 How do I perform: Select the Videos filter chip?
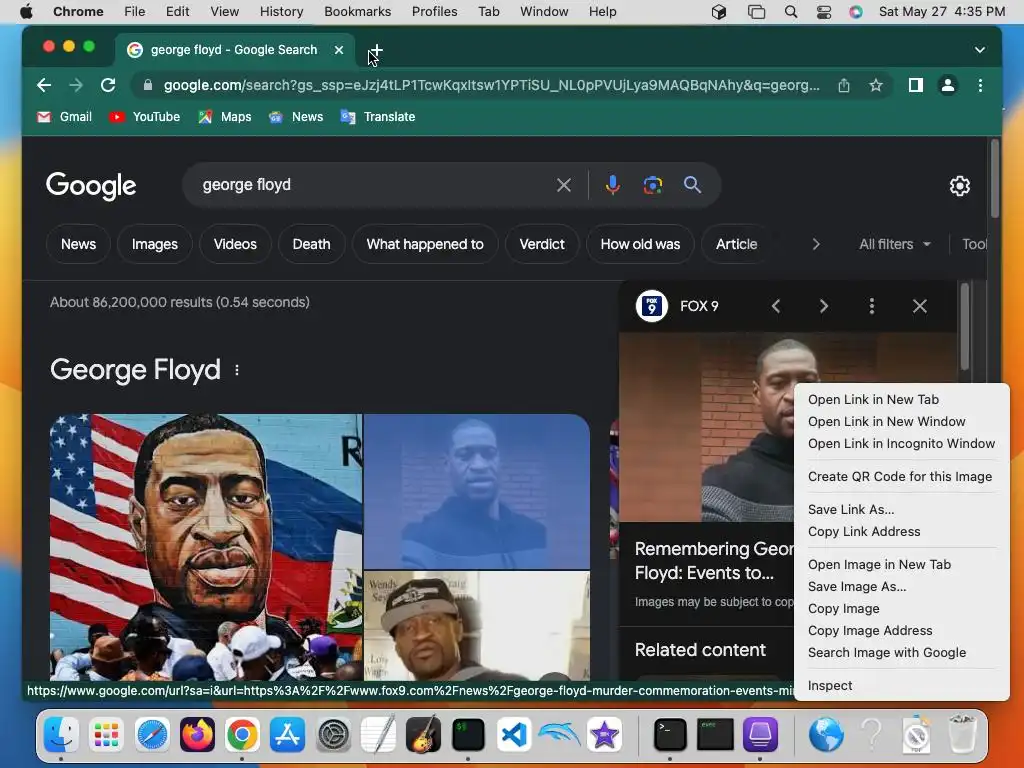[235, 244]
